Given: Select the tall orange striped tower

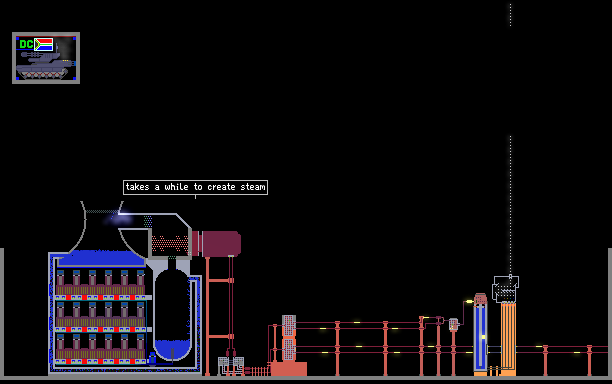Looking at the screenshot, I should point(508,339).
